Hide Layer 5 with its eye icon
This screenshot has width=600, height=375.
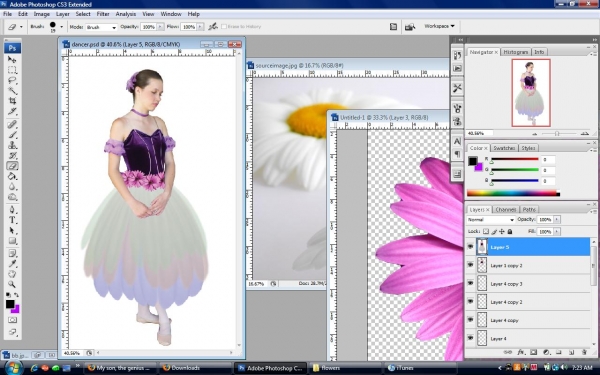470,247
